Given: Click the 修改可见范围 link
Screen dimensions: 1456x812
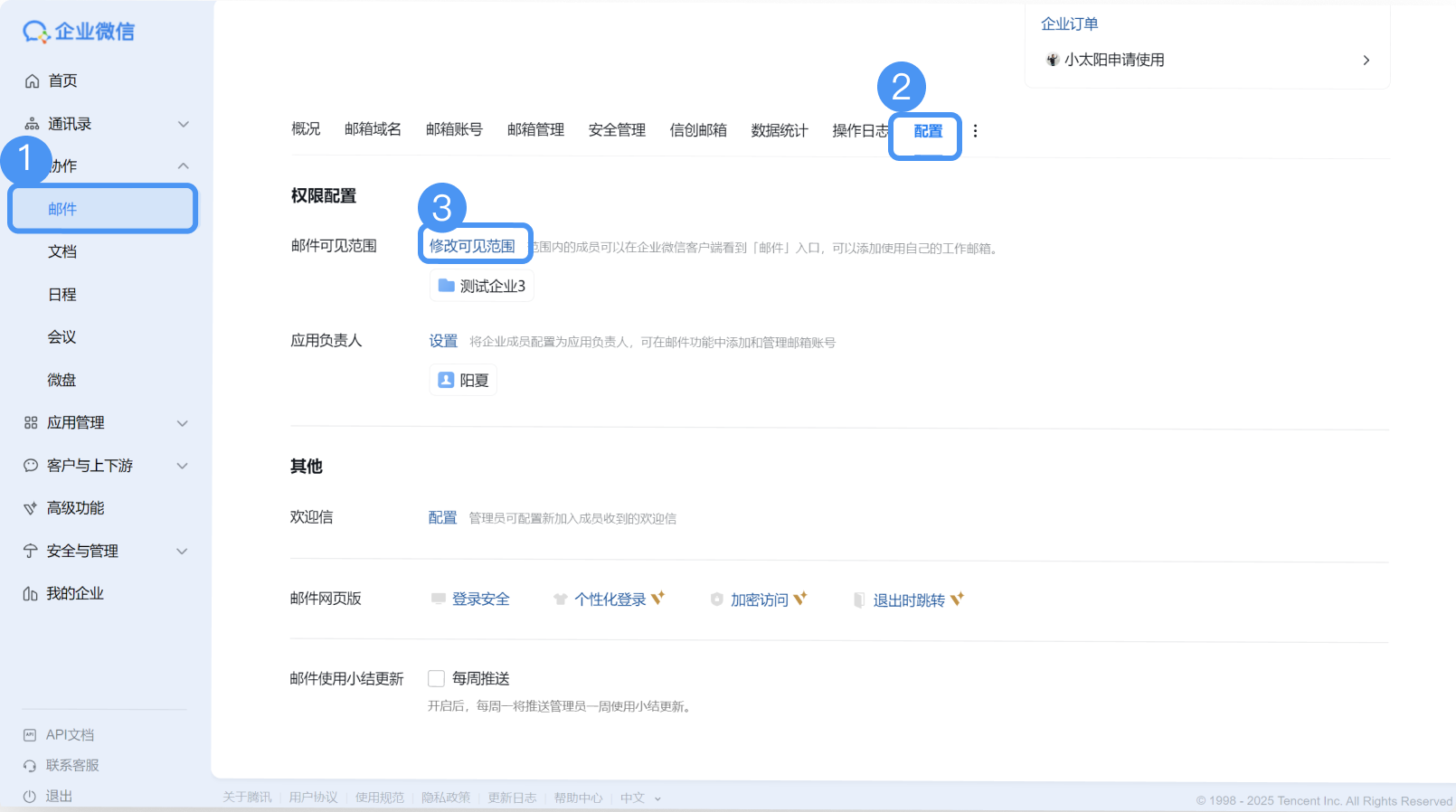Looking at the screenshot, I should 472,246.
